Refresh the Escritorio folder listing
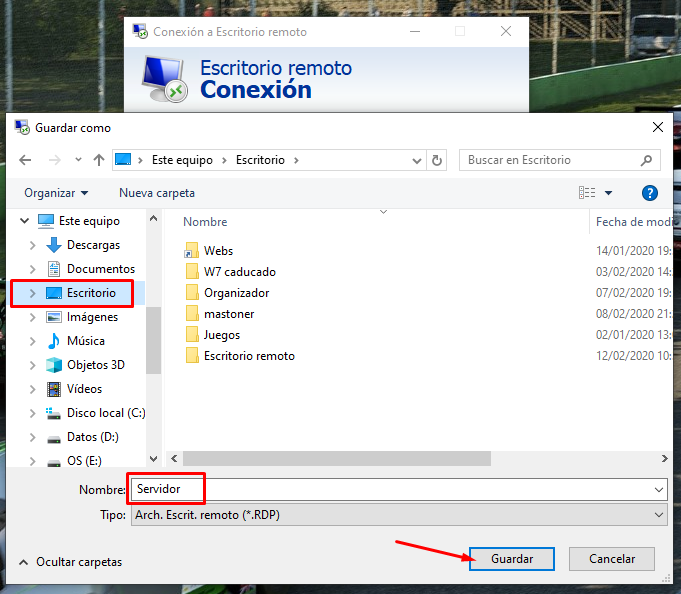Image resolution: width=681 pixels, height=594 pixels. (x=437, y=160)
